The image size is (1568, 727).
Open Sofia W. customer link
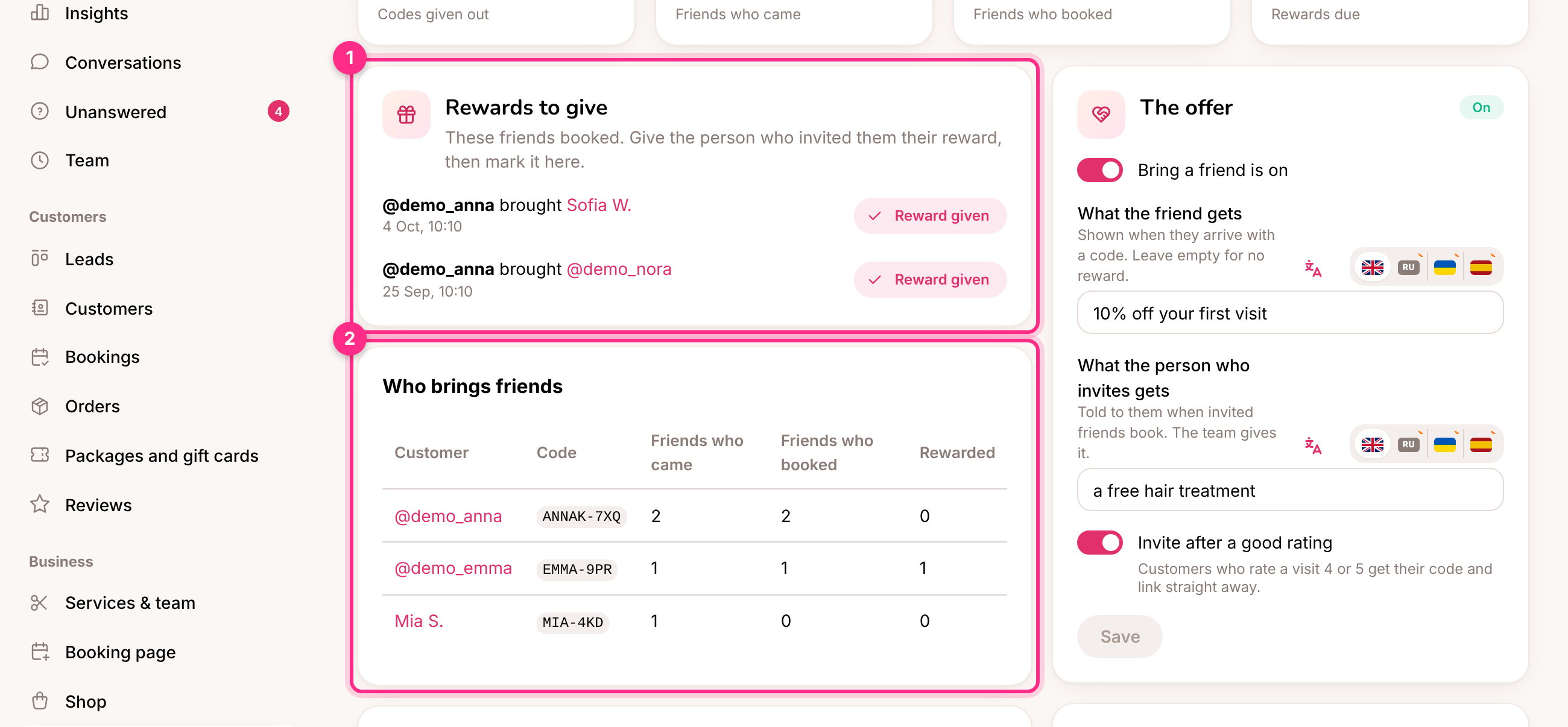(599, 205)
